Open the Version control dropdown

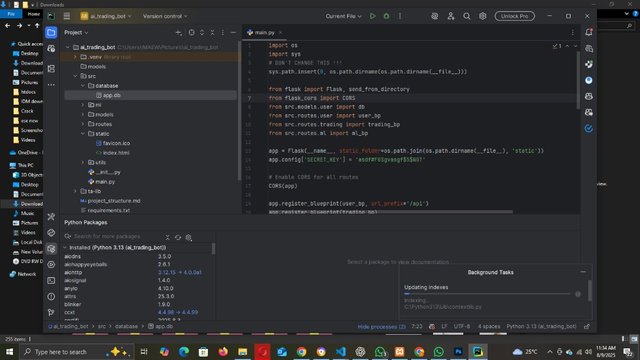coord(165,16)
